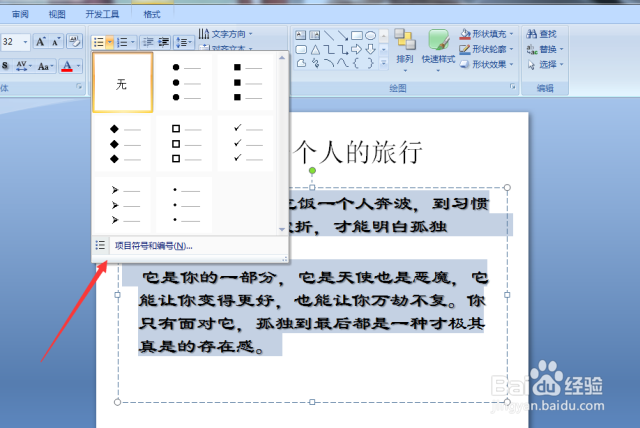The image size is (640, 428).
Task: Open the font size 32 combo box
Action: [x=15, y=42]
